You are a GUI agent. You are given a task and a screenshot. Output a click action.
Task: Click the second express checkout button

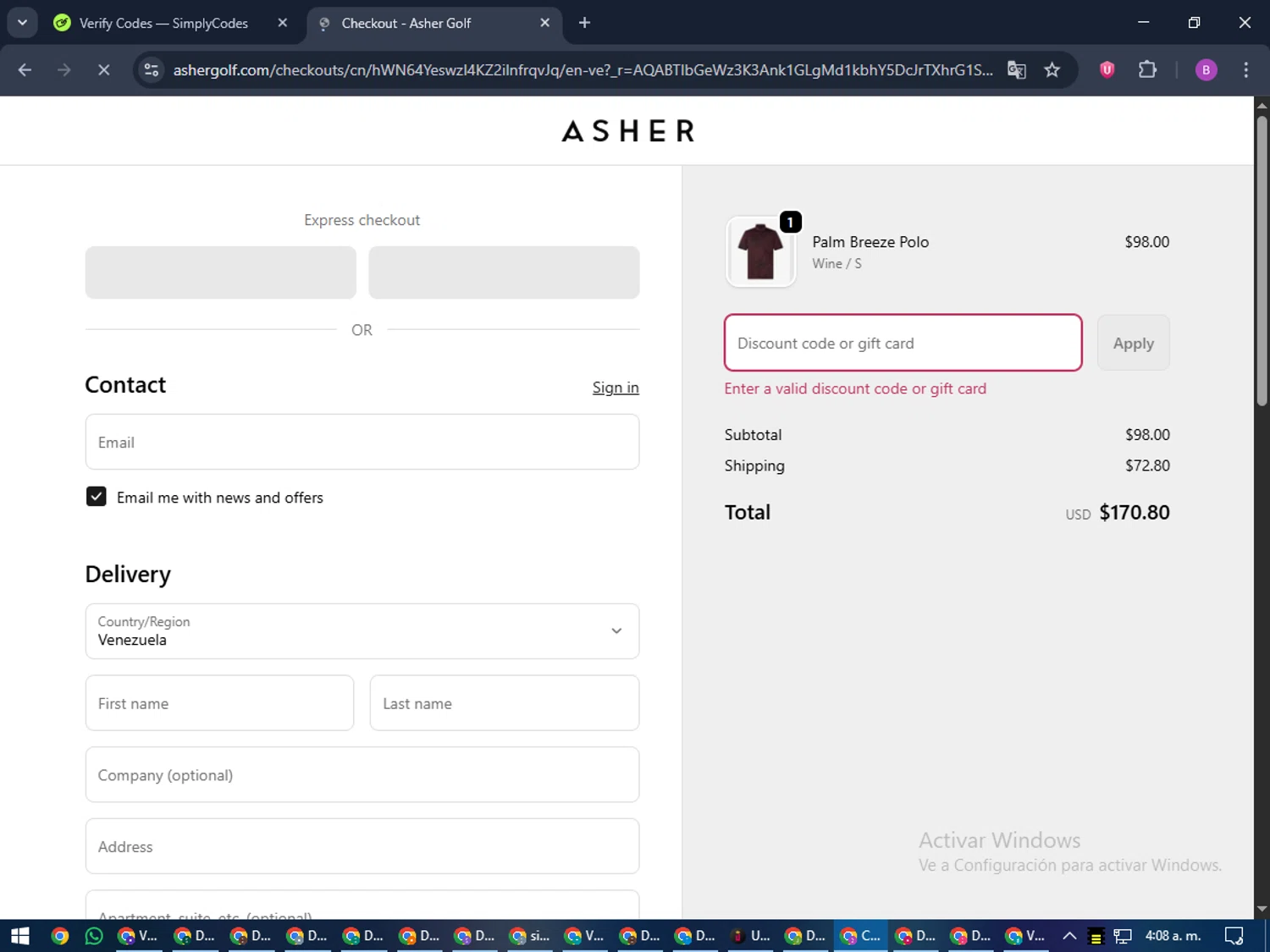pos(504,272)
